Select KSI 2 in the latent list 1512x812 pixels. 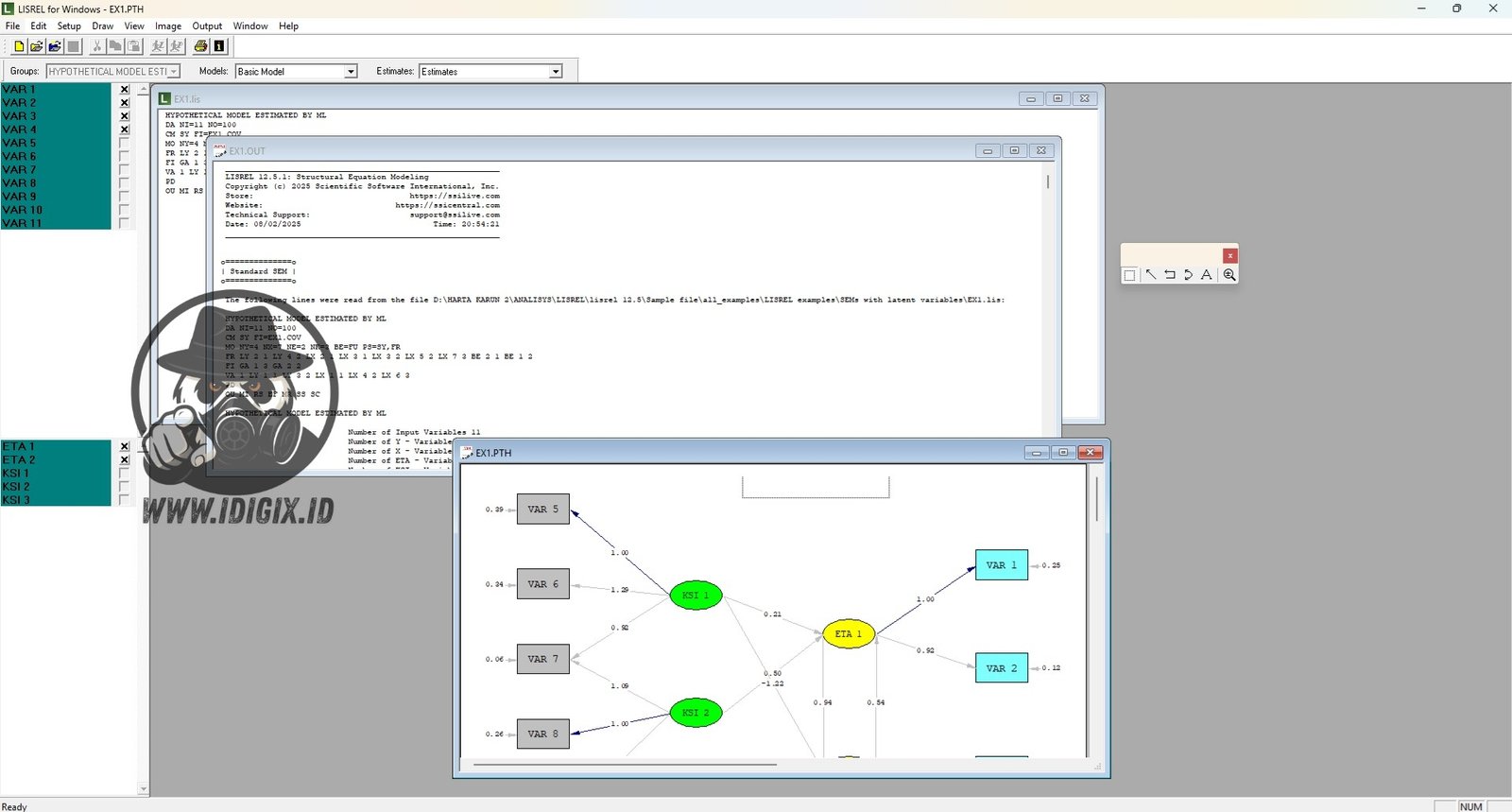click(x=56, y=487)
